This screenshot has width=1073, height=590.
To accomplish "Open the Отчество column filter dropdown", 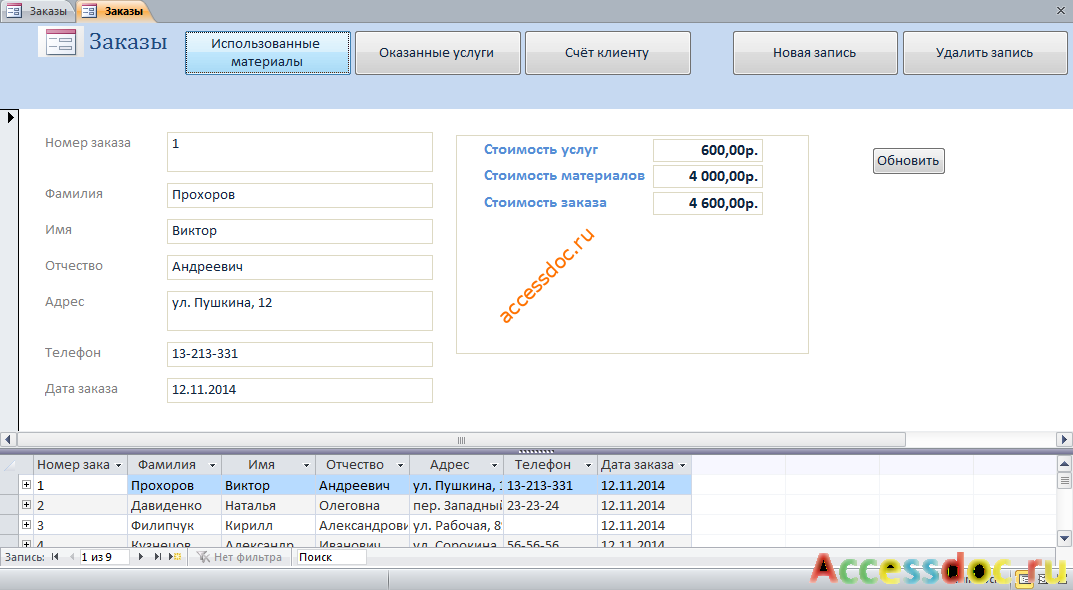I will click(400, 465).
